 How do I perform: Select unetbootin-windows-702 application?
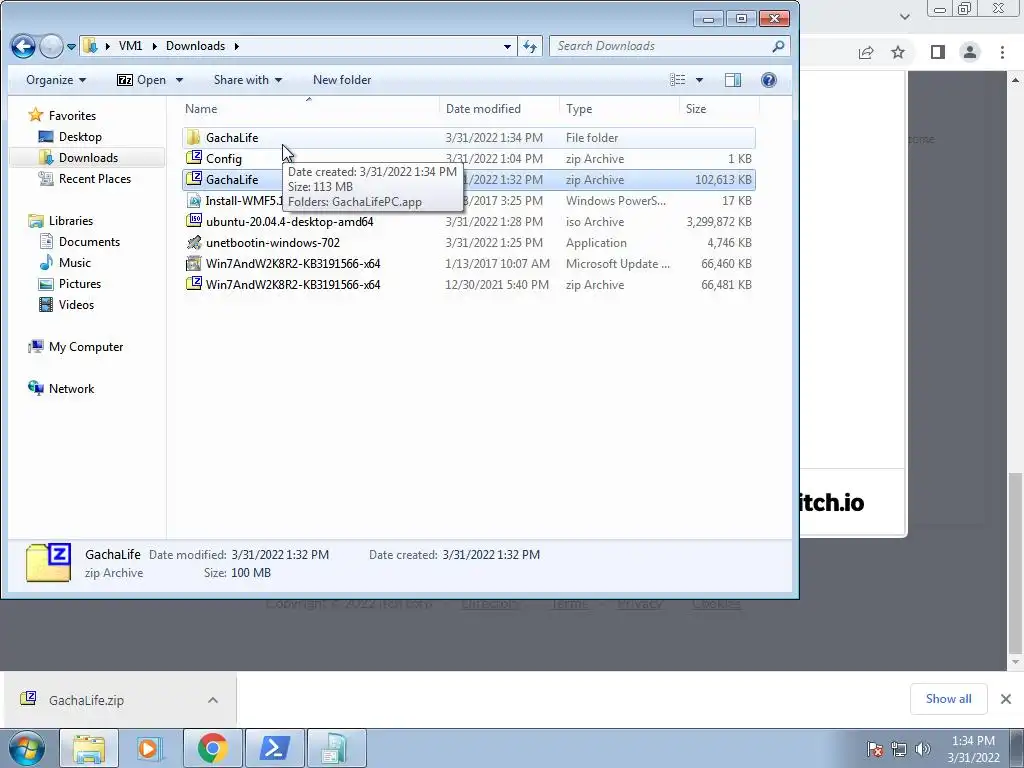(468, 242)
